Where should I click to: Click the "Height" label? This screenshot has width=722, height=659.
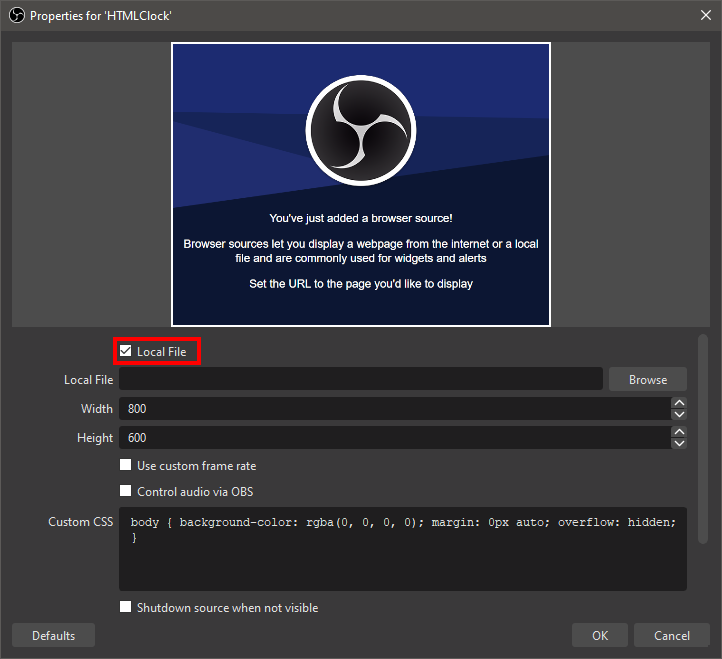point(95,437)
